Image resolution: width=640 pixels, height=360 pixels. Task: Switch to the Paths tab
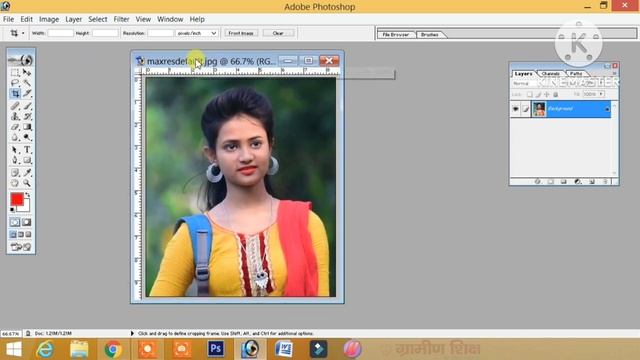click(576, 73)
